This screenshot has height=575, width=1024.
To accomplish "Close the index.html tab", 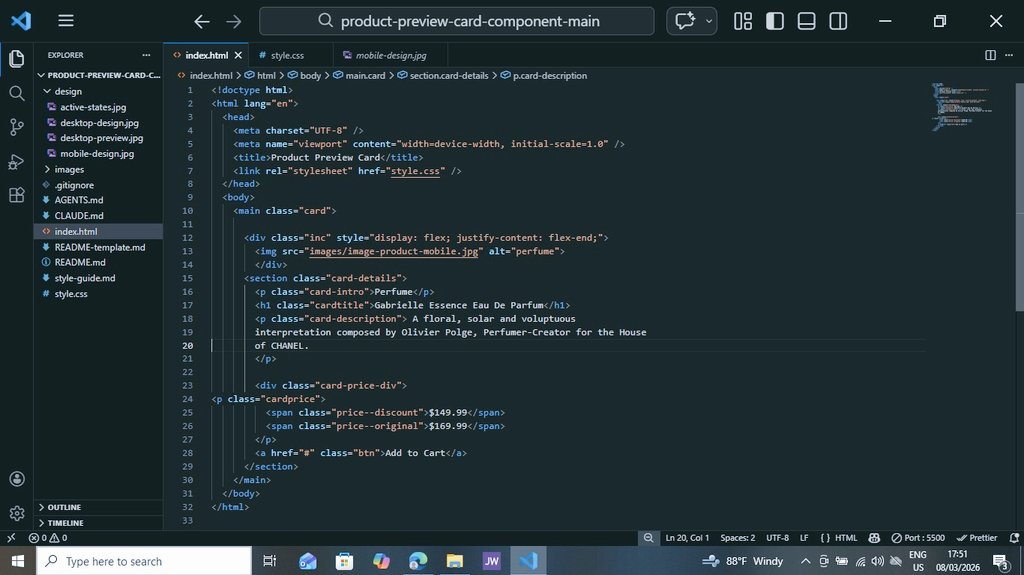I will point(238,56).
